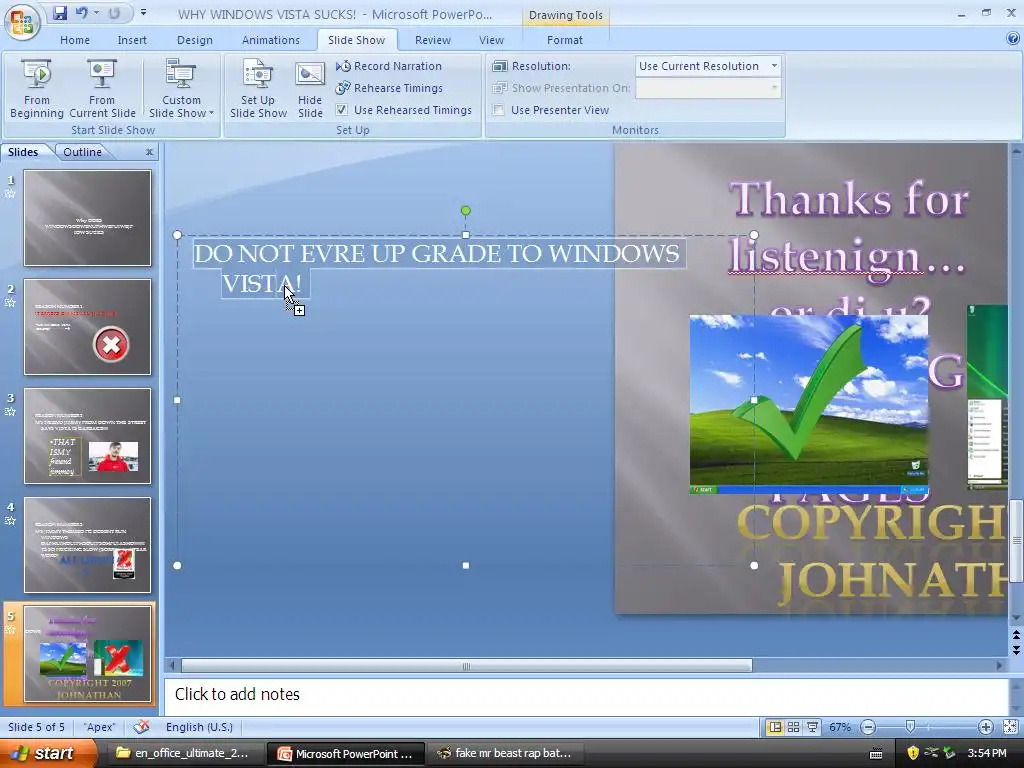Open the Review ribbon tab
The width and height of the screenshot is (1024, 768).
point(432,40)
